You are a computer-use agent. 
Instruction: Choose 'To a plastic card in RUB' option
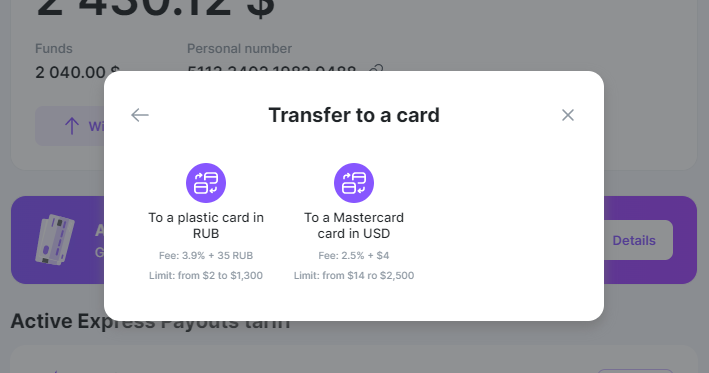(206, 225)
